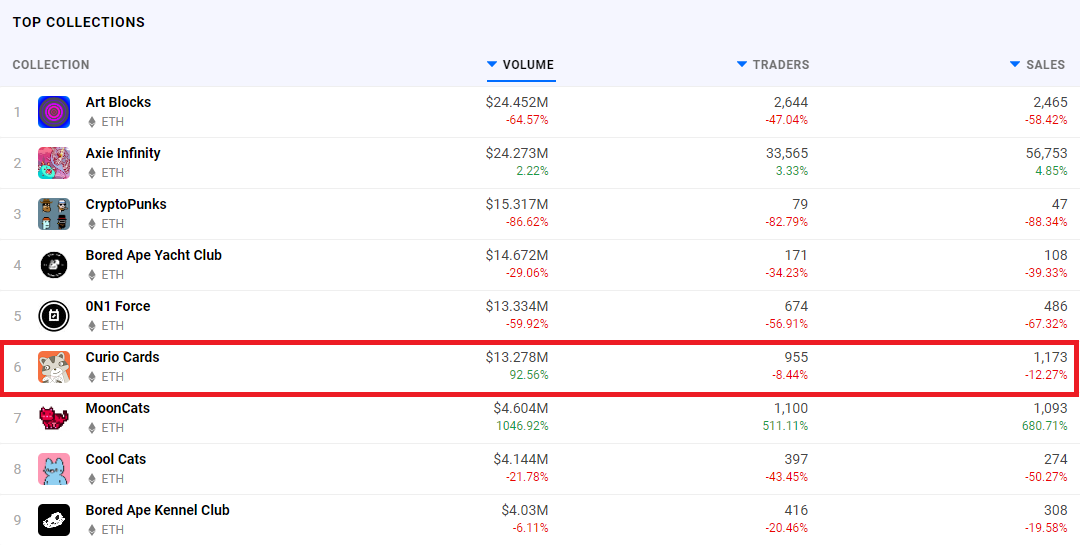Image resolution: width=1080 pixels, height=545 pixels.
Task: Click Curio Cards volume $13.278M
Action: (x=517, y=358)
